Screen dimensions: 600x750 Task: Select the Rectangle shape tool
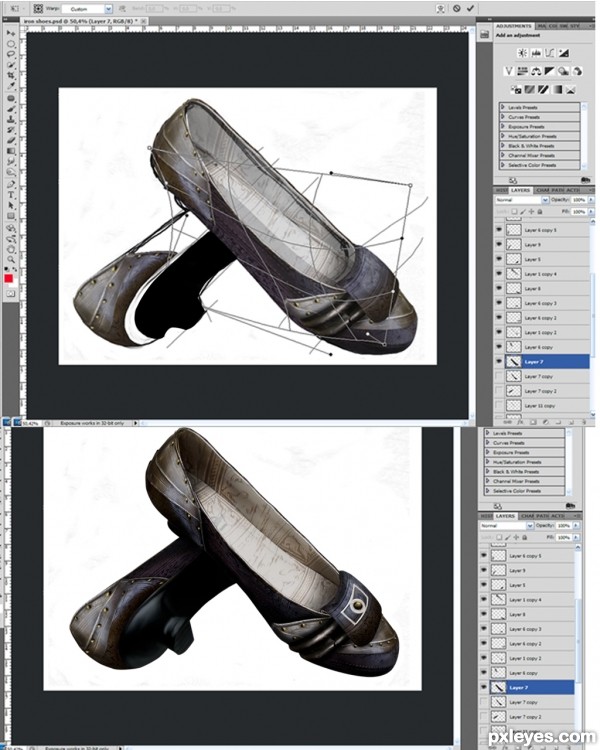click(x=11, y=216)
